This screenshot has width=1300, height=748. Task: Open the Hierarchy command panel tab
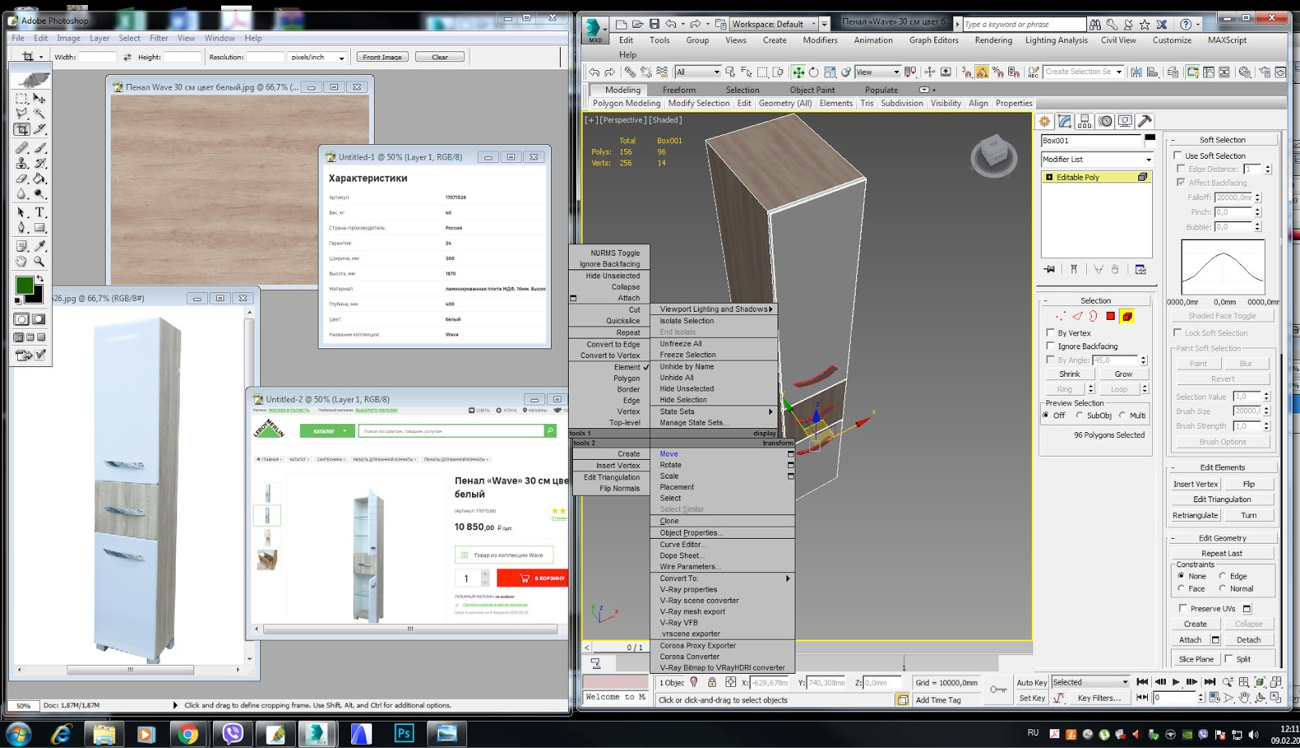[1084, 121]
